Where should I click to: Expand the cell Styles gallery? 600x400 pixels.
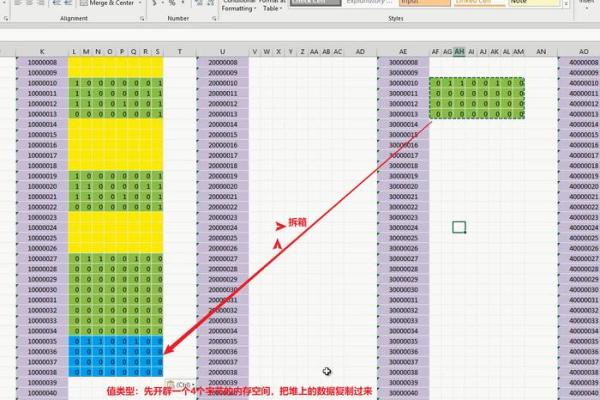(566, 4)
